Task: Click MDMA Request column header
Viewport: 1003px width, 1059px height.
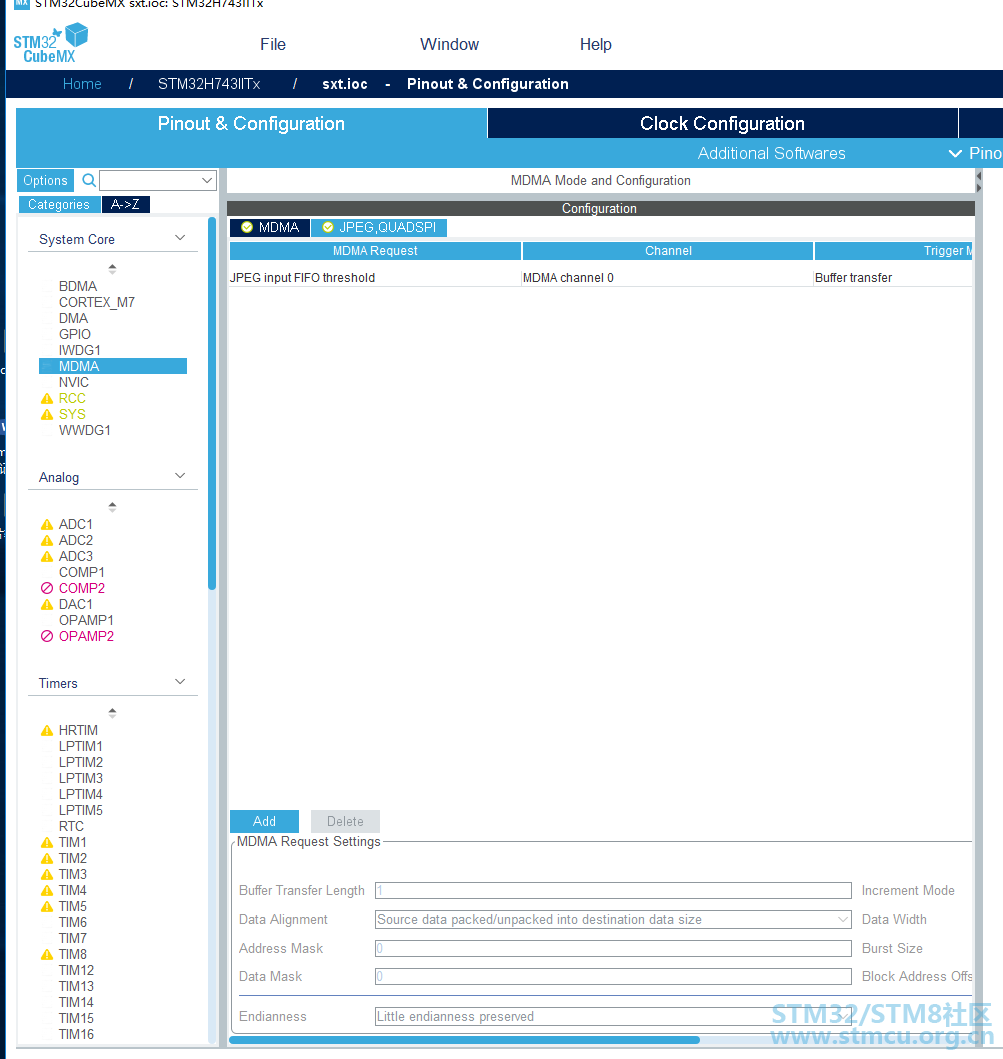Action: [x=375, y=251]
